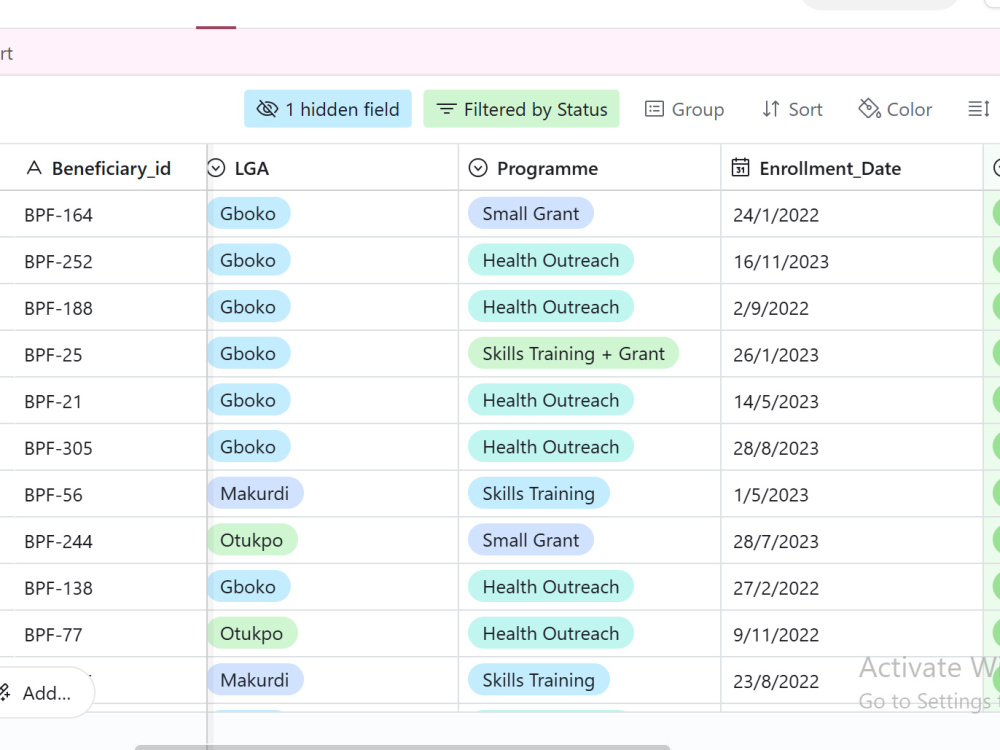This screenshot has height=750, width=1000.
Task: Click the Add... button
Action: (x=45, y=693)
